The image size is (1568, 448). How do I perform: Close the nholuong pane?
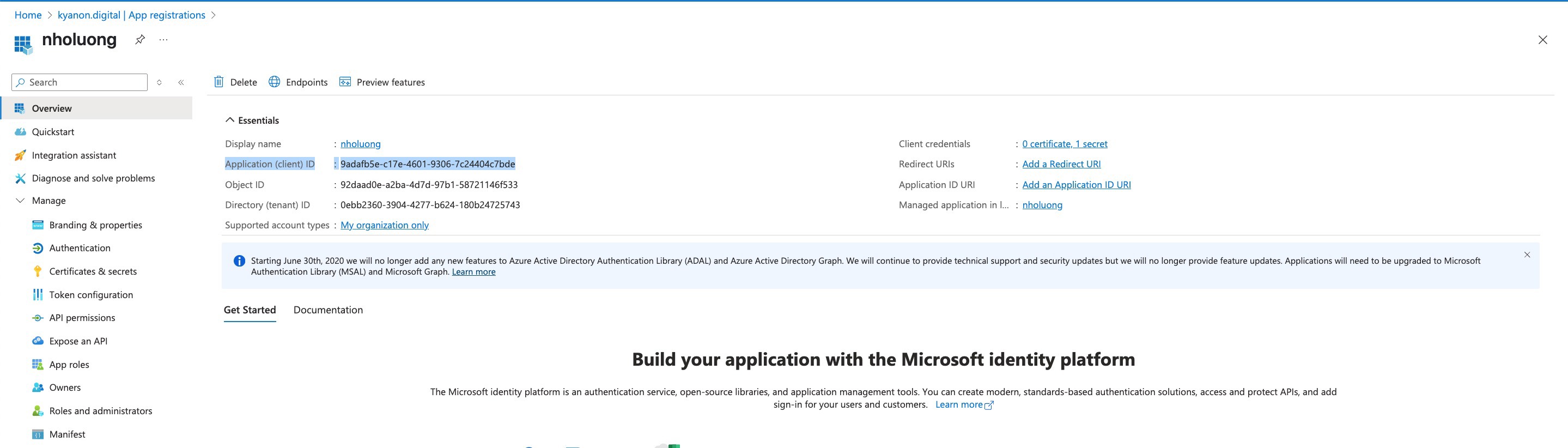click(1542, 40)
